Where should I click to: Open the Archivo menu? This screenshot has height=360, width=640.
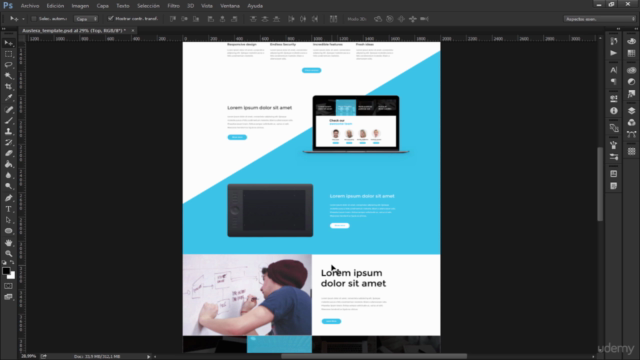tap(30, 6)
